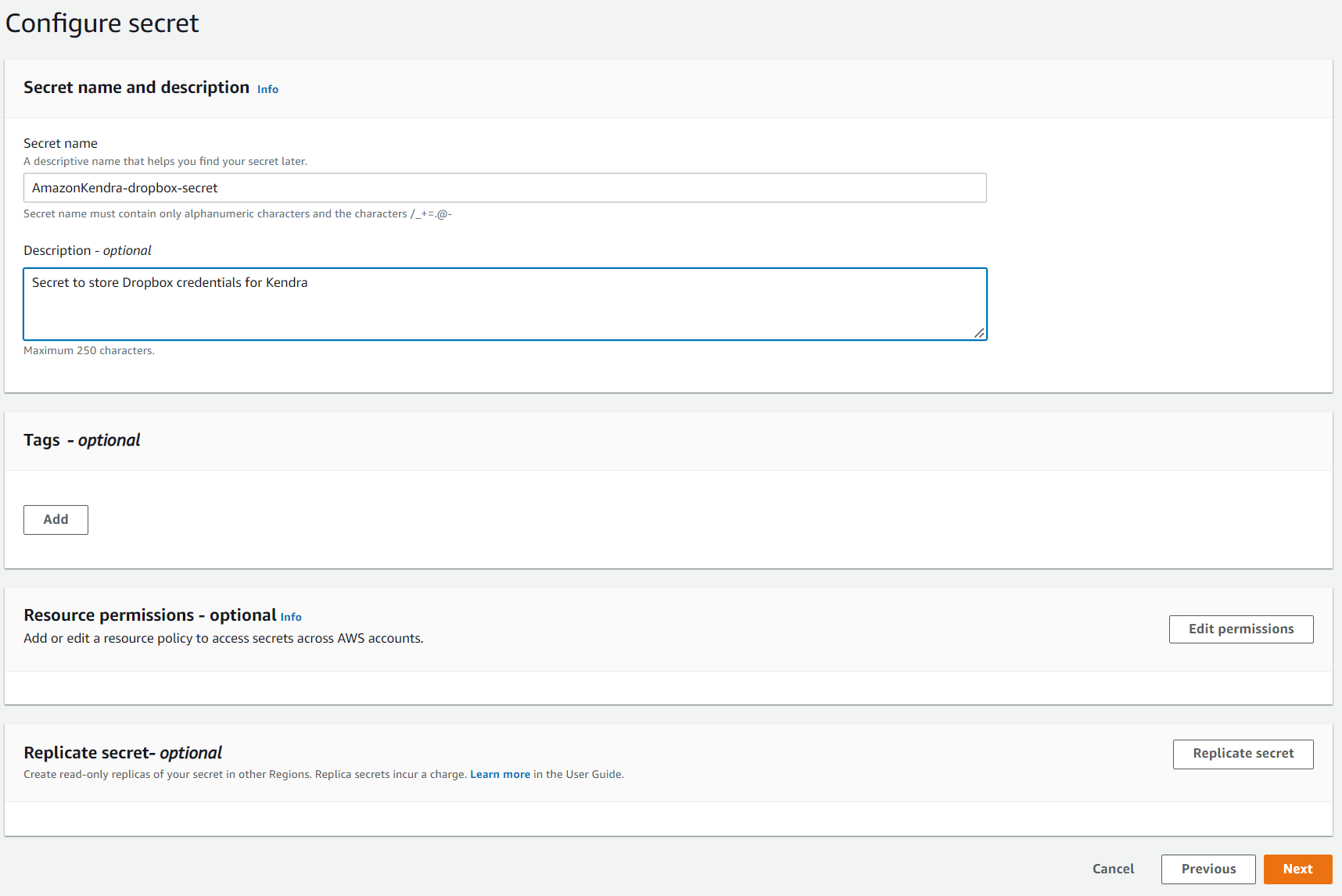Open Info link beside Secret name and description
Viewport: 1342px width, 896px height.
click(x=267, y=89)
